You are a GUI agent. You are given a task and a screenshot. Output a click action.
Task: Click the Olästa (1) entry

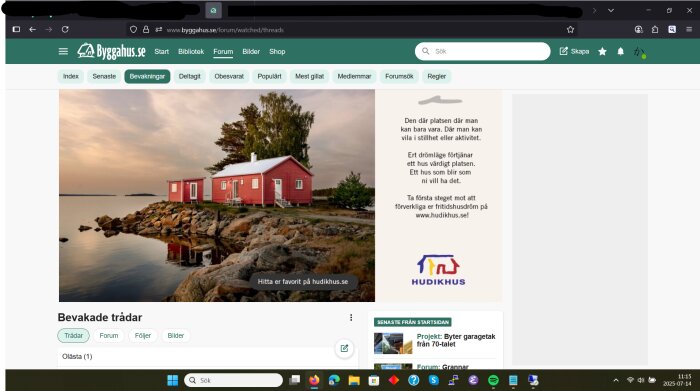(77, 356)
